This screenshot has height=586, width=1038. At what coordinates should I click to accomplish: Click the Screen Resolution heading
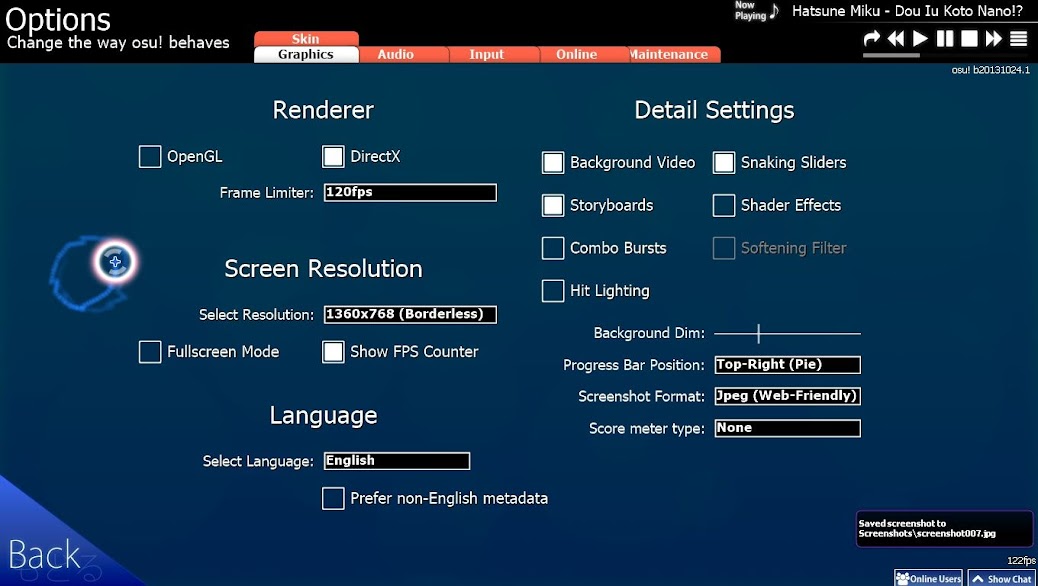point(323,269)
